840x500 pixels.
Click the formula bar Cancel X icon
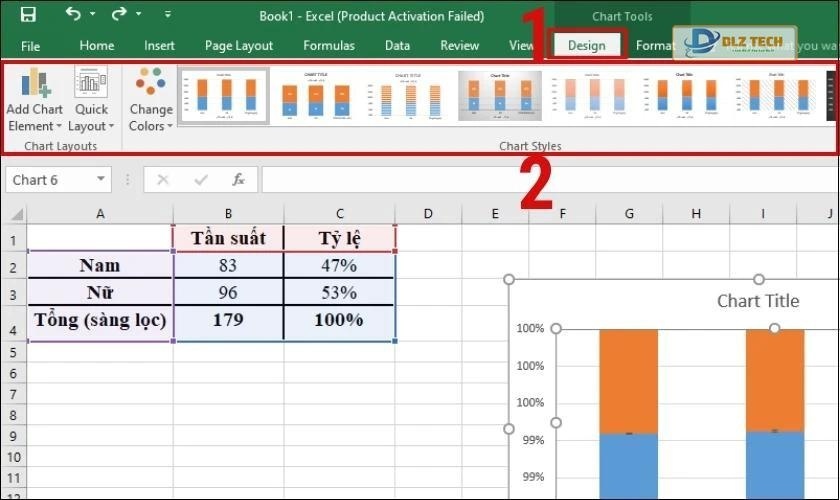point(163,180)
